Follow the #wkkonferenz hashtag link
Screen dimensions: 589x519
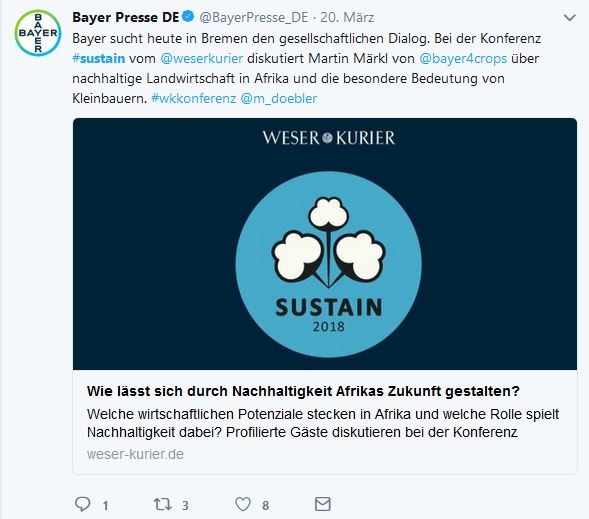193,98
